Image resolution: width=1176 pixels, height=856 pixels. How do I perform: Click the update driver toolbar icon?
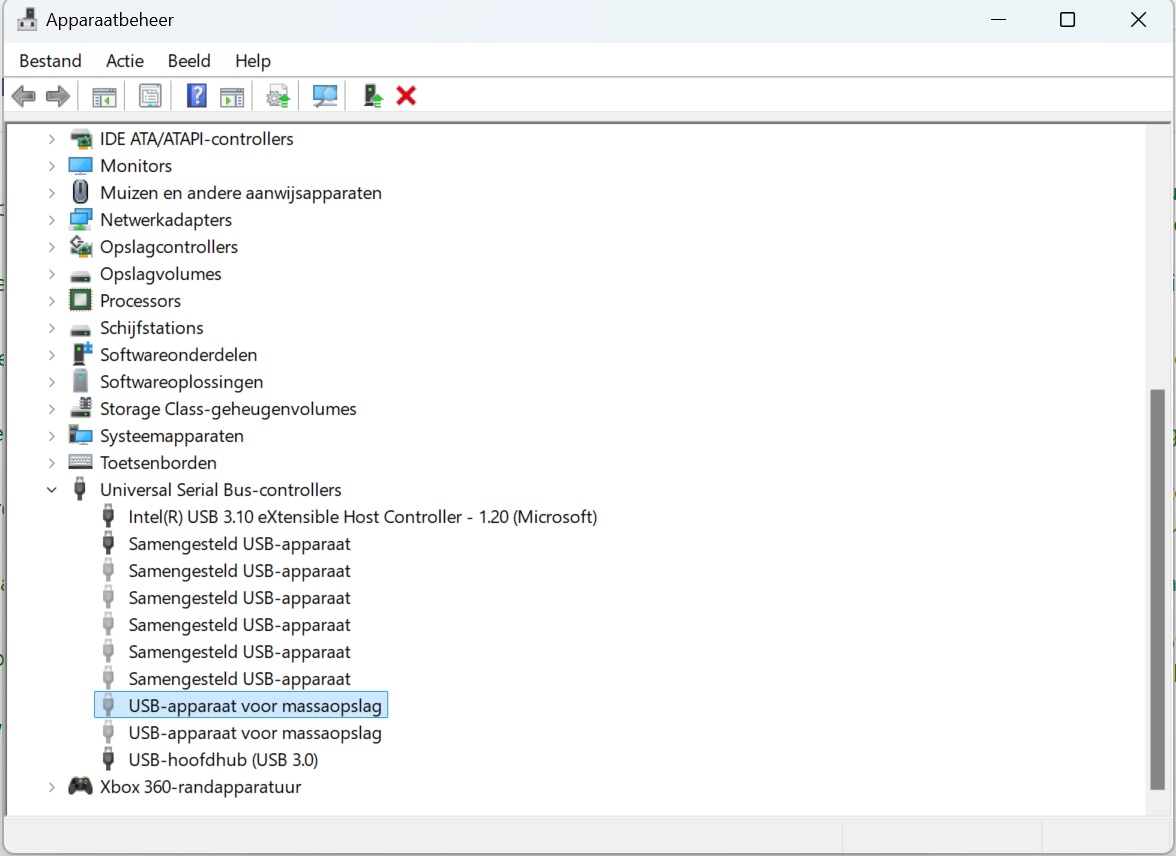click(x=278, y=96)
